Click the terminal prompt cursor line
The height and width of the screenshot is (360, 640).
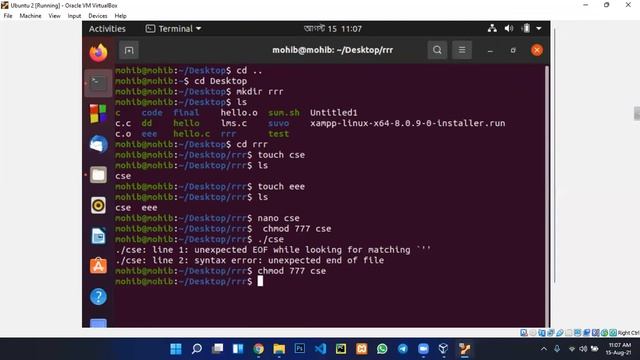click(x=189, y=281)
